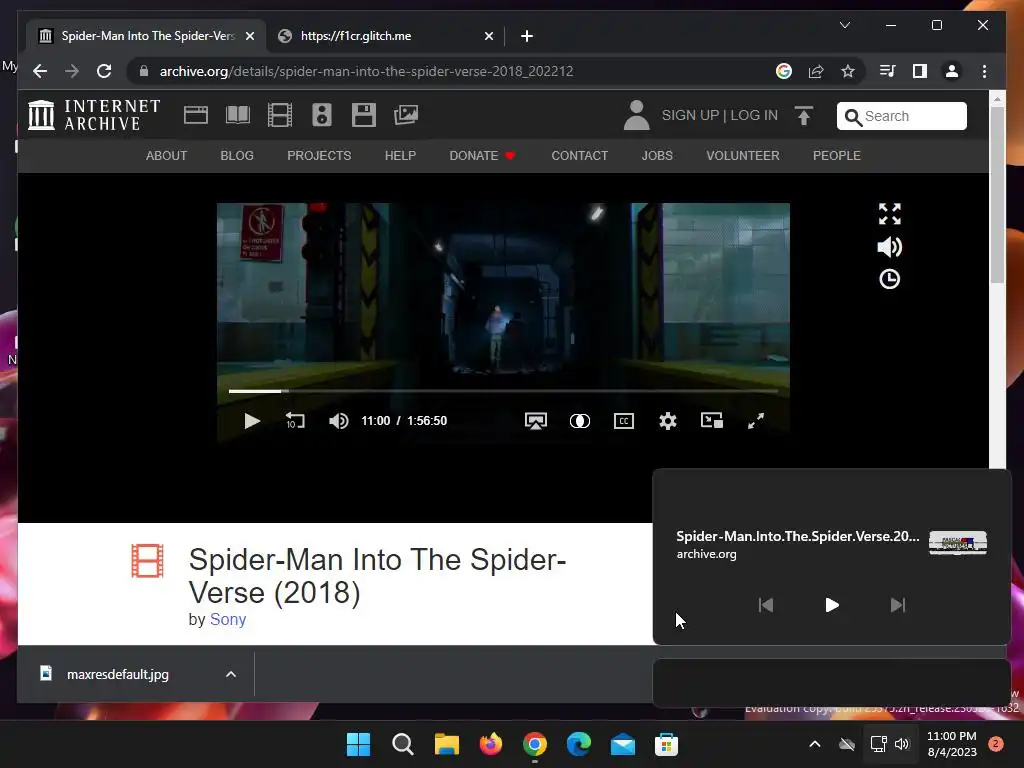Click the media popup thumbnail image
Image resolution: width=1024 pixels, height=768 pixels.
pos(957,543)
